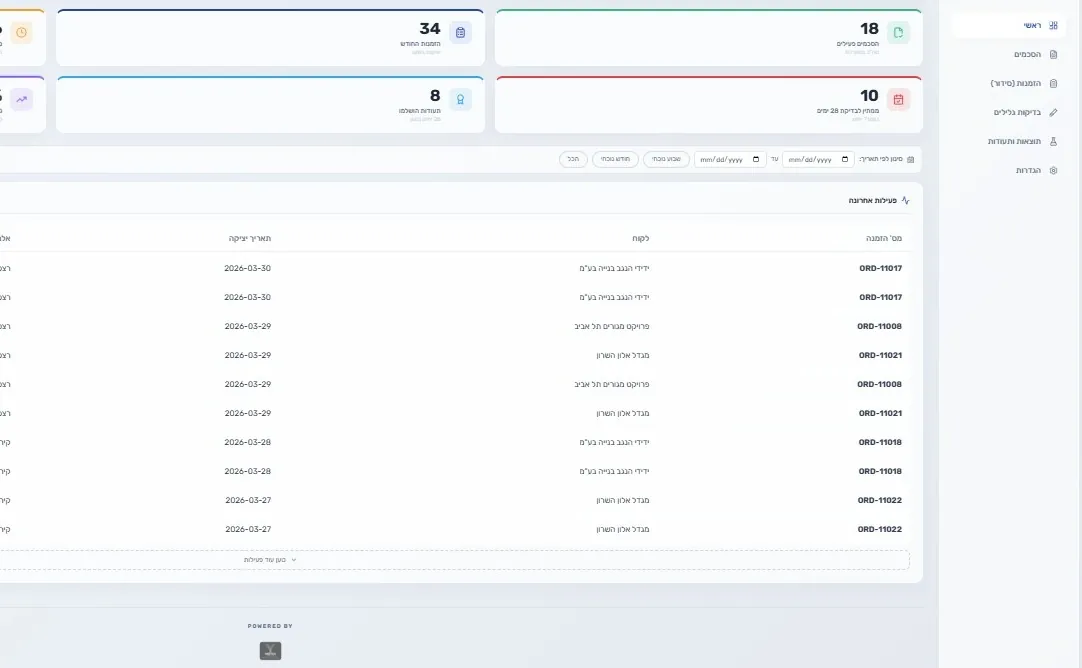Click the לקוח column header
The width and height of the screenshot is (1082, 668).
[x=640, y=238]
